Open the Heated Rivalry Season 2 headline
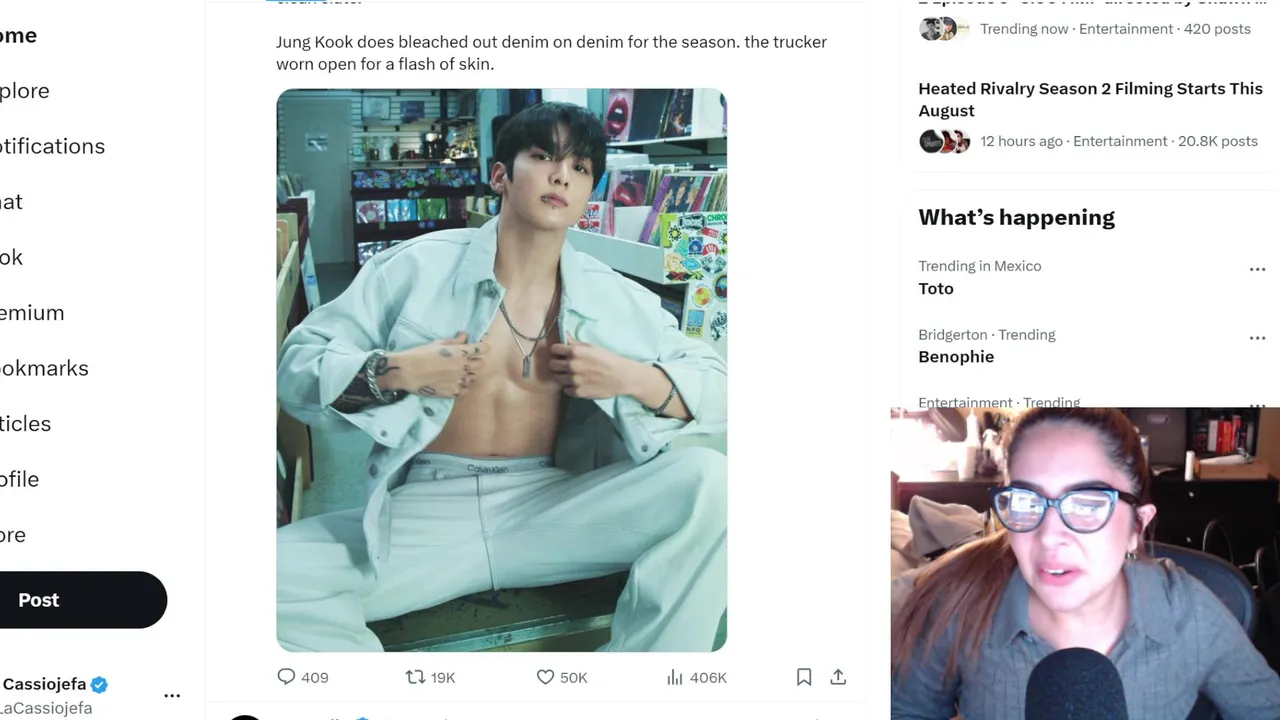This screenshot has width=1280, height=720. [1090, 99]
